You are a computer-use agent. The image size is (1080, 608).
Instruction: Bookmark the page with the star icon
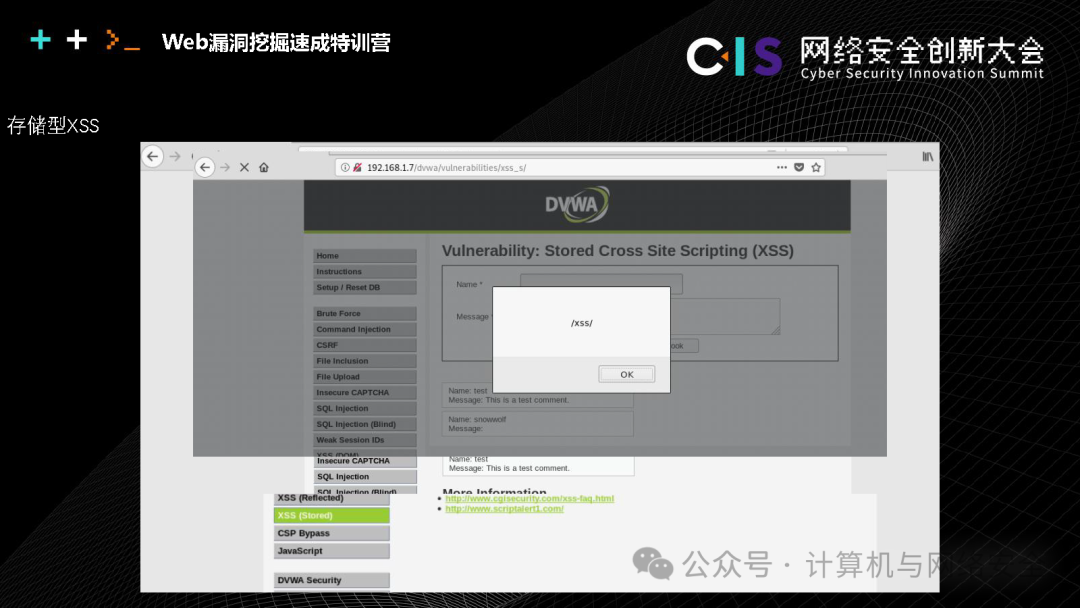point(816,167)
